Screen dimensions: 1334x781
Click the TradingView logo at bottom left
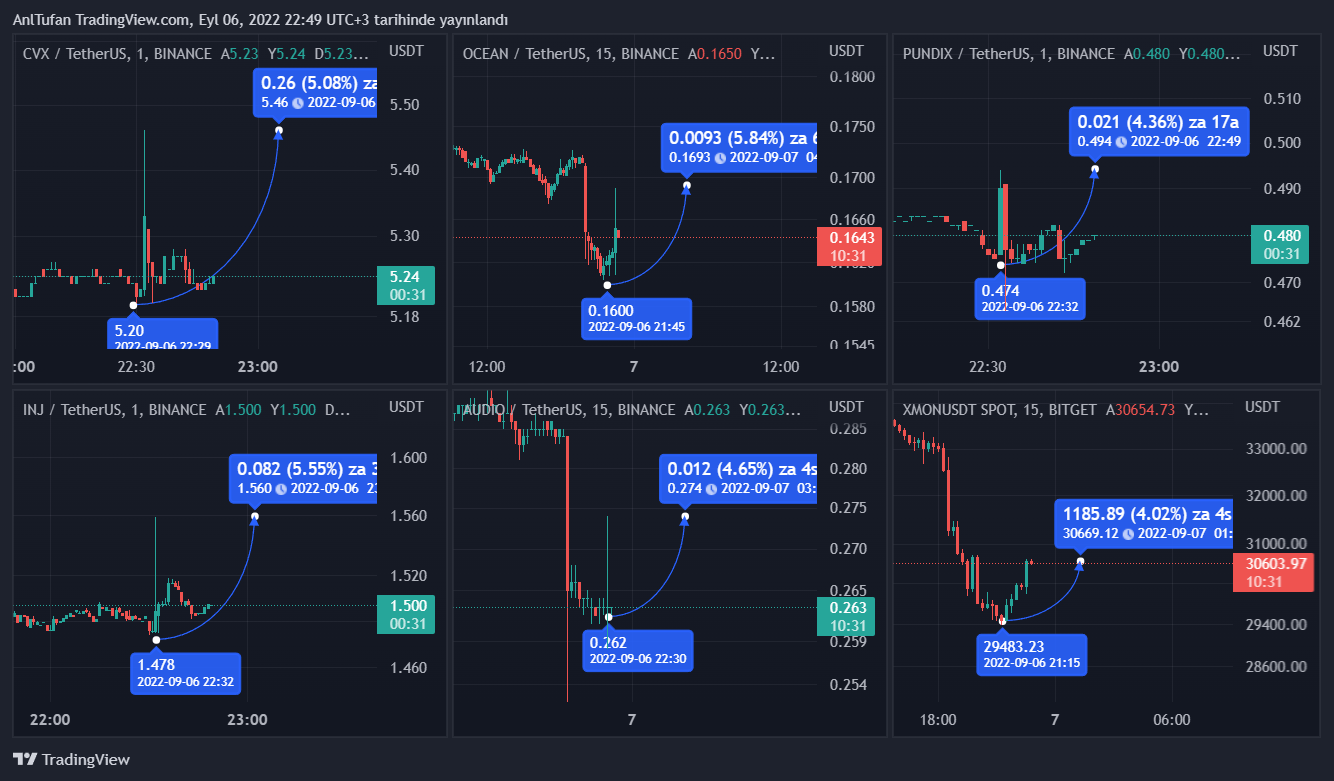point(70,759)
